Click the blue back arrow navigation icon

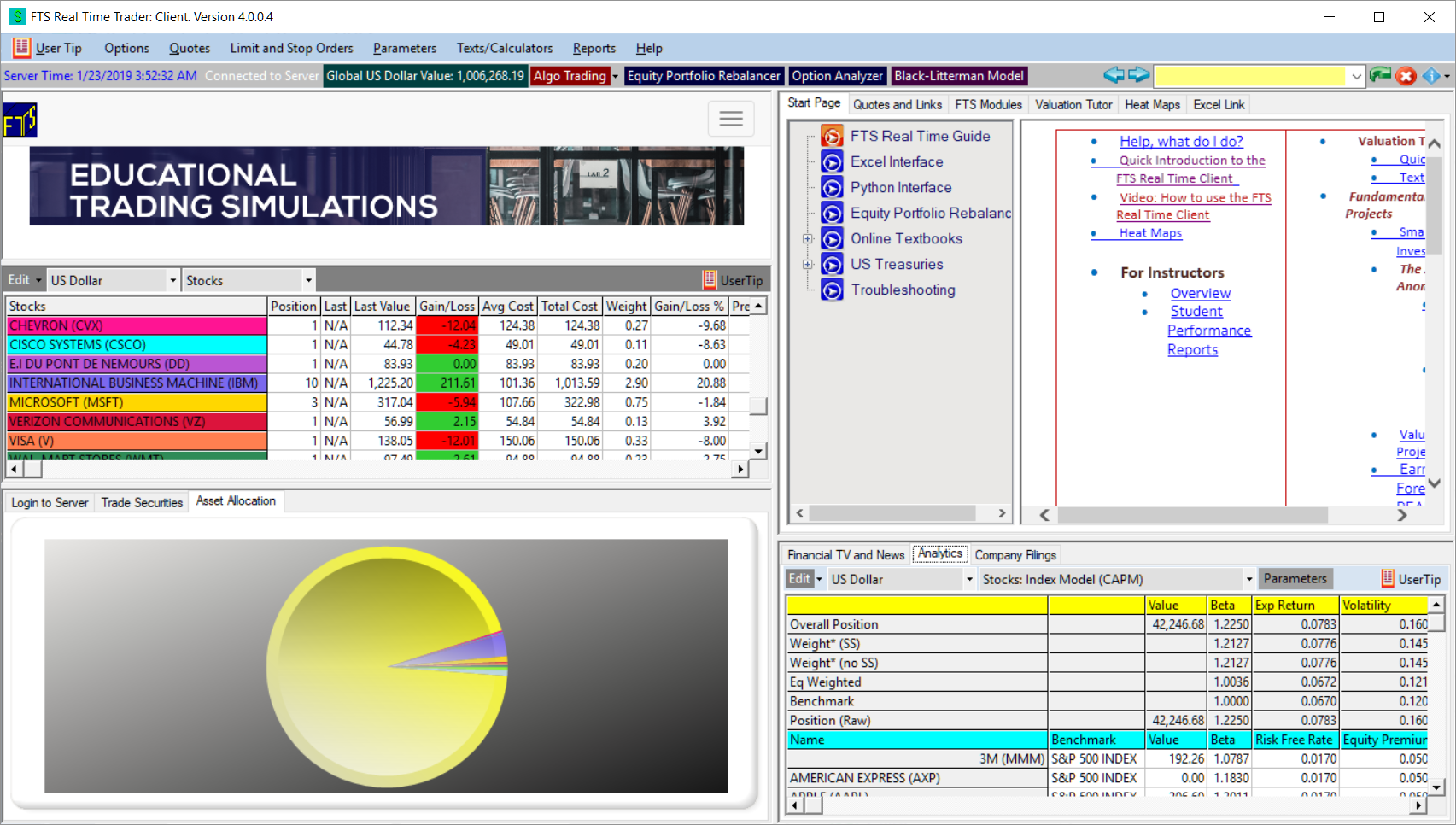click(1114, 75)
